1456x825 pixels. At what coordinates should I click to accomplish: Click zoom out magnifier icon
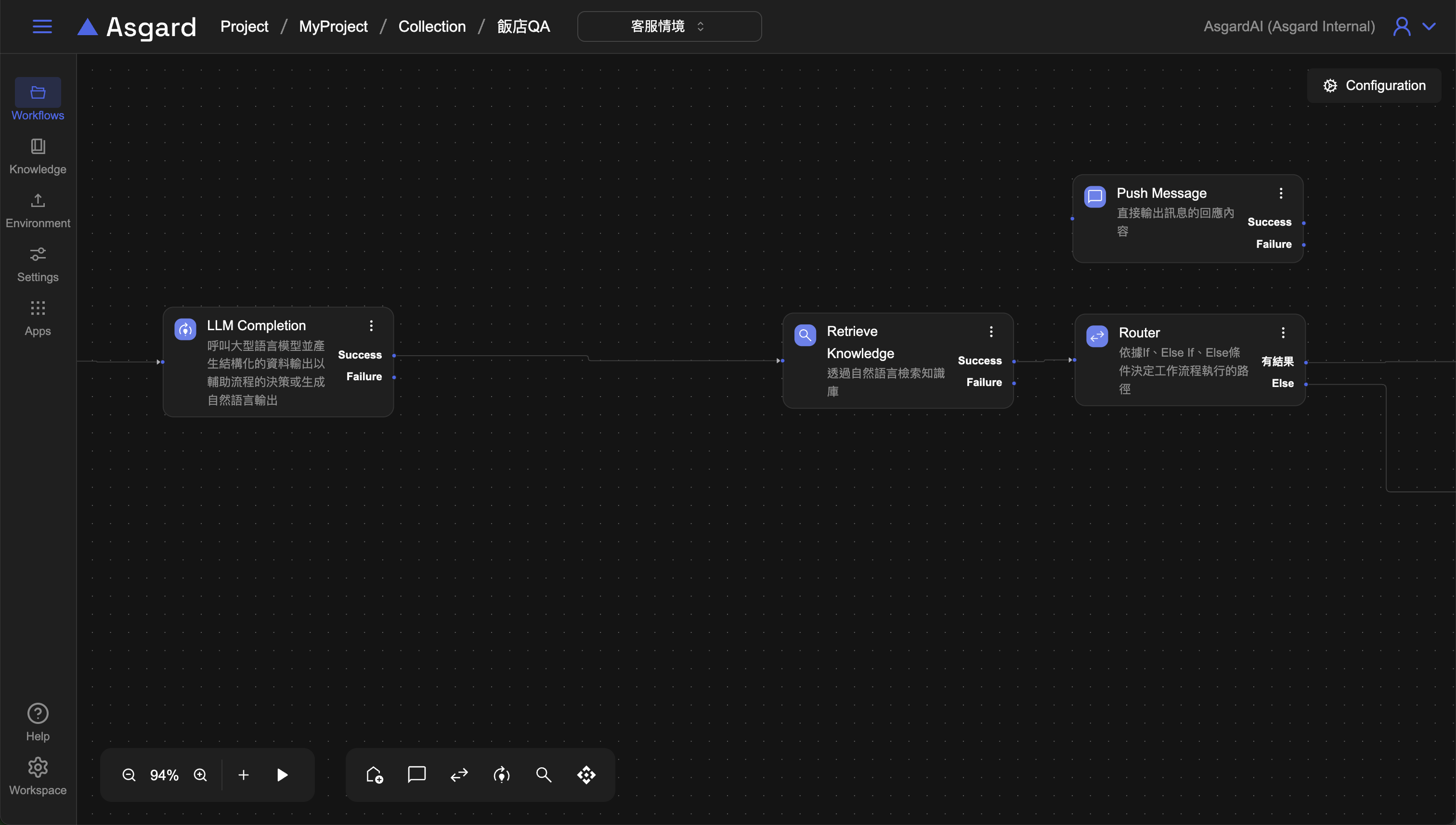pyautogui.click(x=129, y=774)
